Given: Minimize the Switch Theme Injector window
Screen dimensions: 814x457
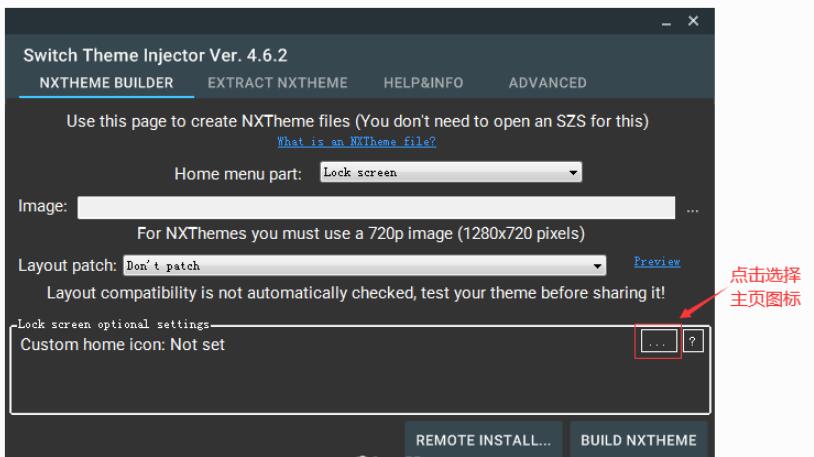Looking at the screenshot, I should (667, 22).
